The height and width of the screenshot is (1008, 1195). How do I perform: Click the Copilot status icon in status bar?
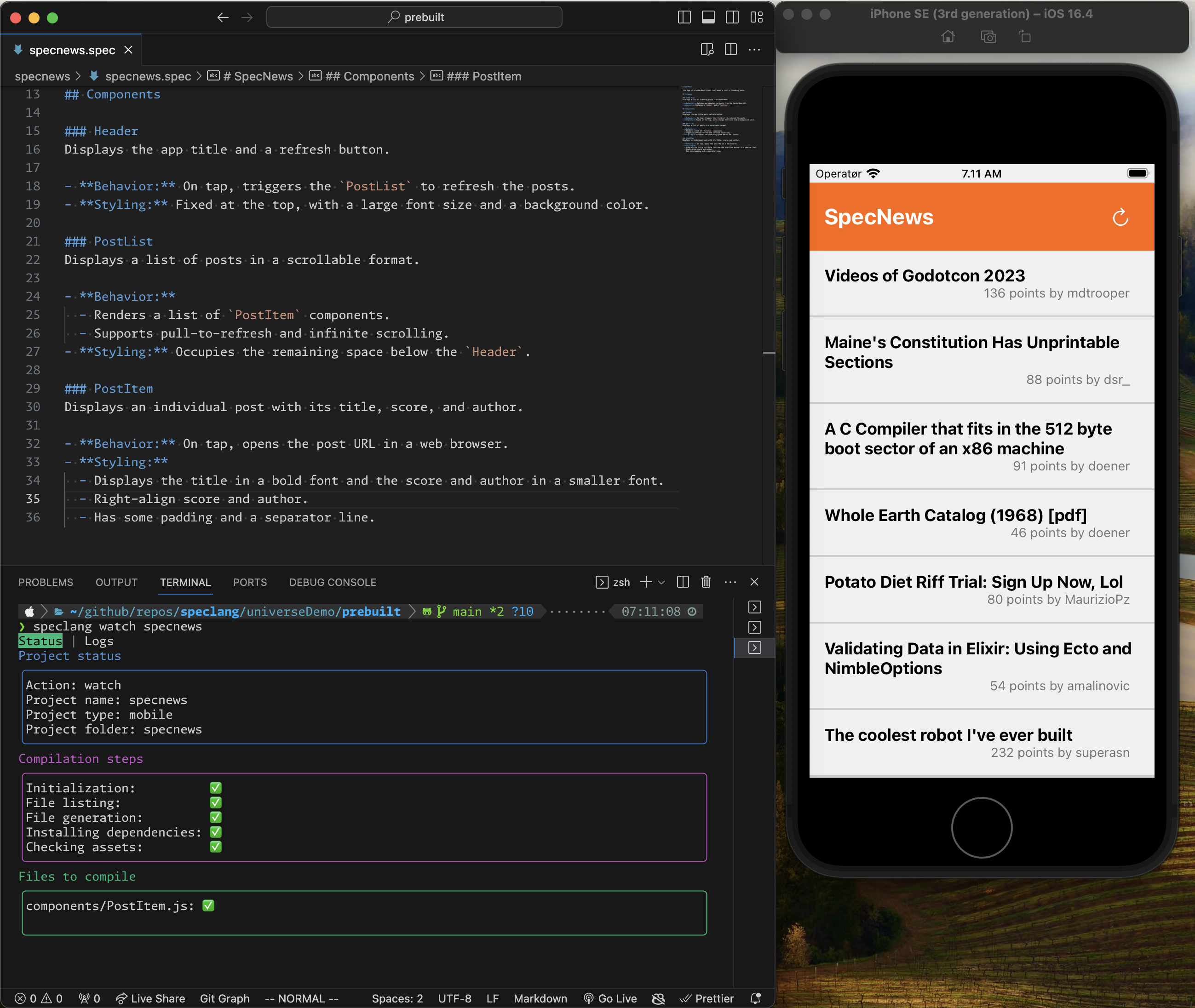pyautogui.click(x=658, y=998)
